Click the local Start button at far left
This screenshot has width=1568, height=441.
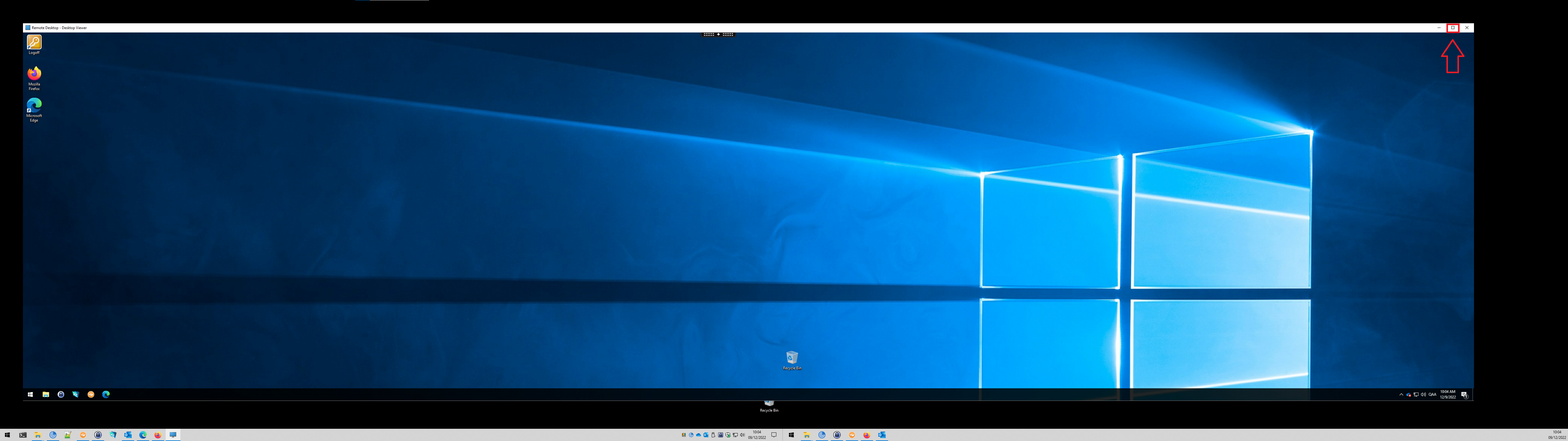point(7,435)
